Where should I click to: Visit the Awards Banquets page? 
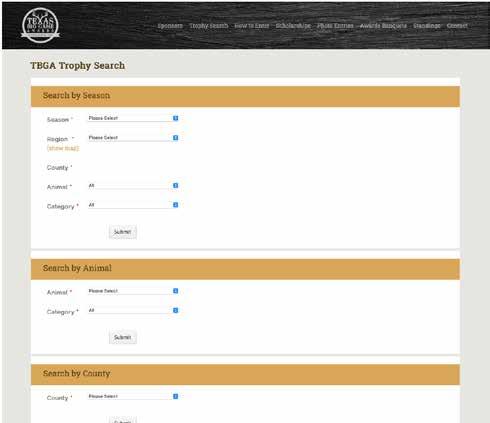pyautogui.click(x=383, y=26)
